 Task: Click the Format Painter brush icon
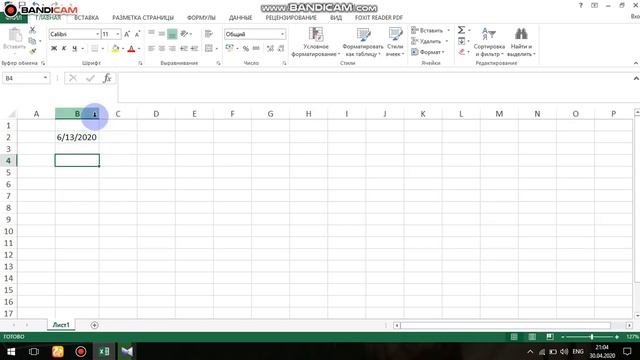pyautogui.click(x=33, y=51)
